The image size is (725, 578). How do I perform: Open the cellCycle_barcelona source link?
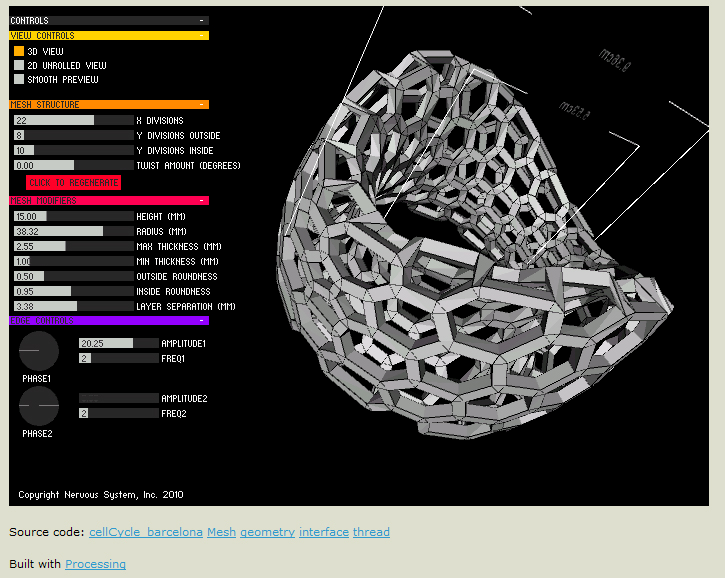pos(146,532)
